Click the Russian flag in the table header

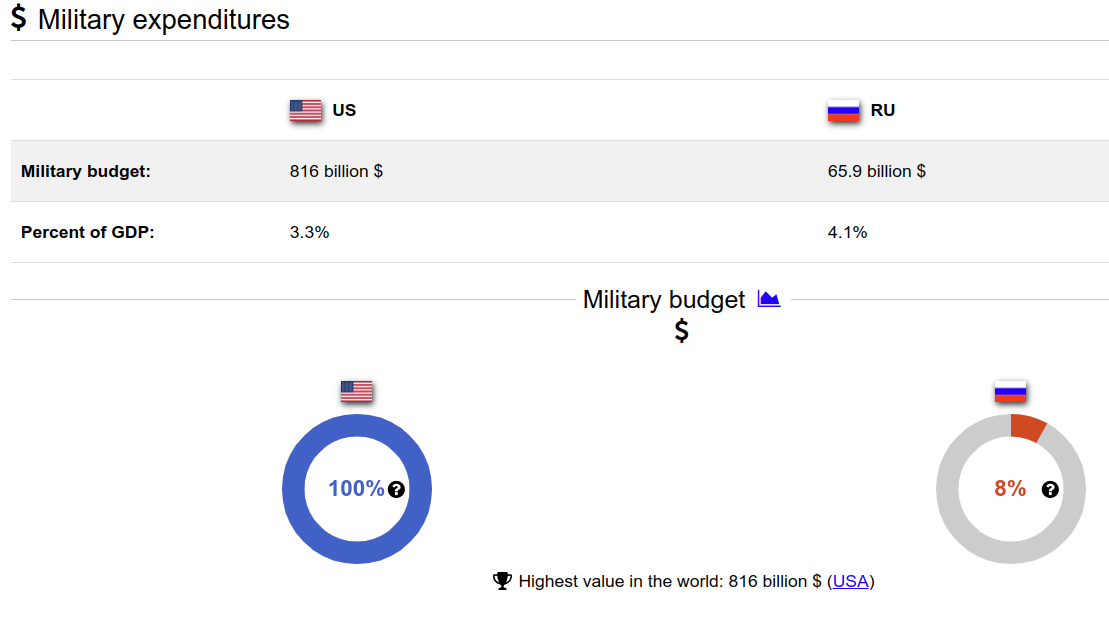click(844, 110)
